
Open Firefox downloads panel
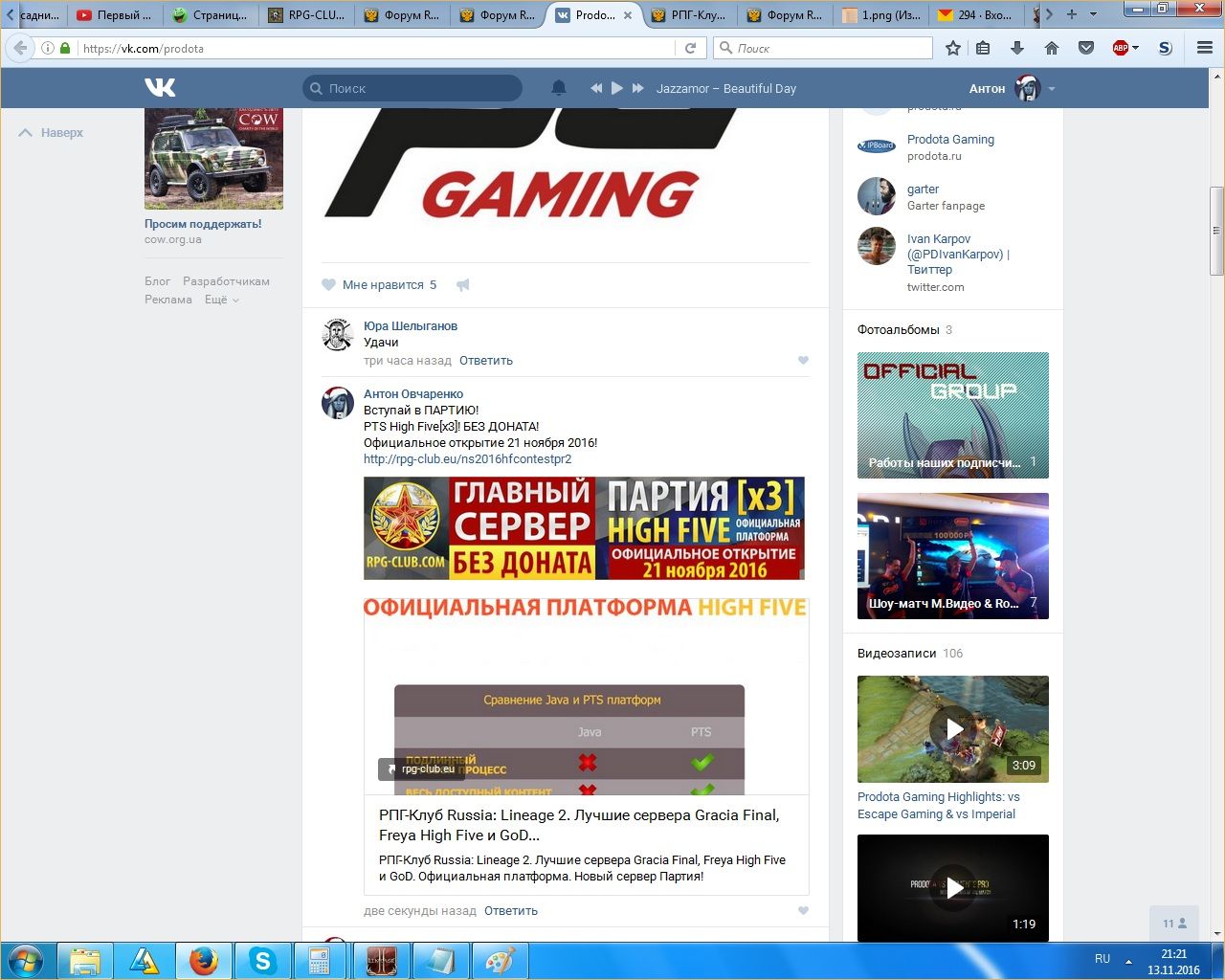click(x=1017, y=48)
